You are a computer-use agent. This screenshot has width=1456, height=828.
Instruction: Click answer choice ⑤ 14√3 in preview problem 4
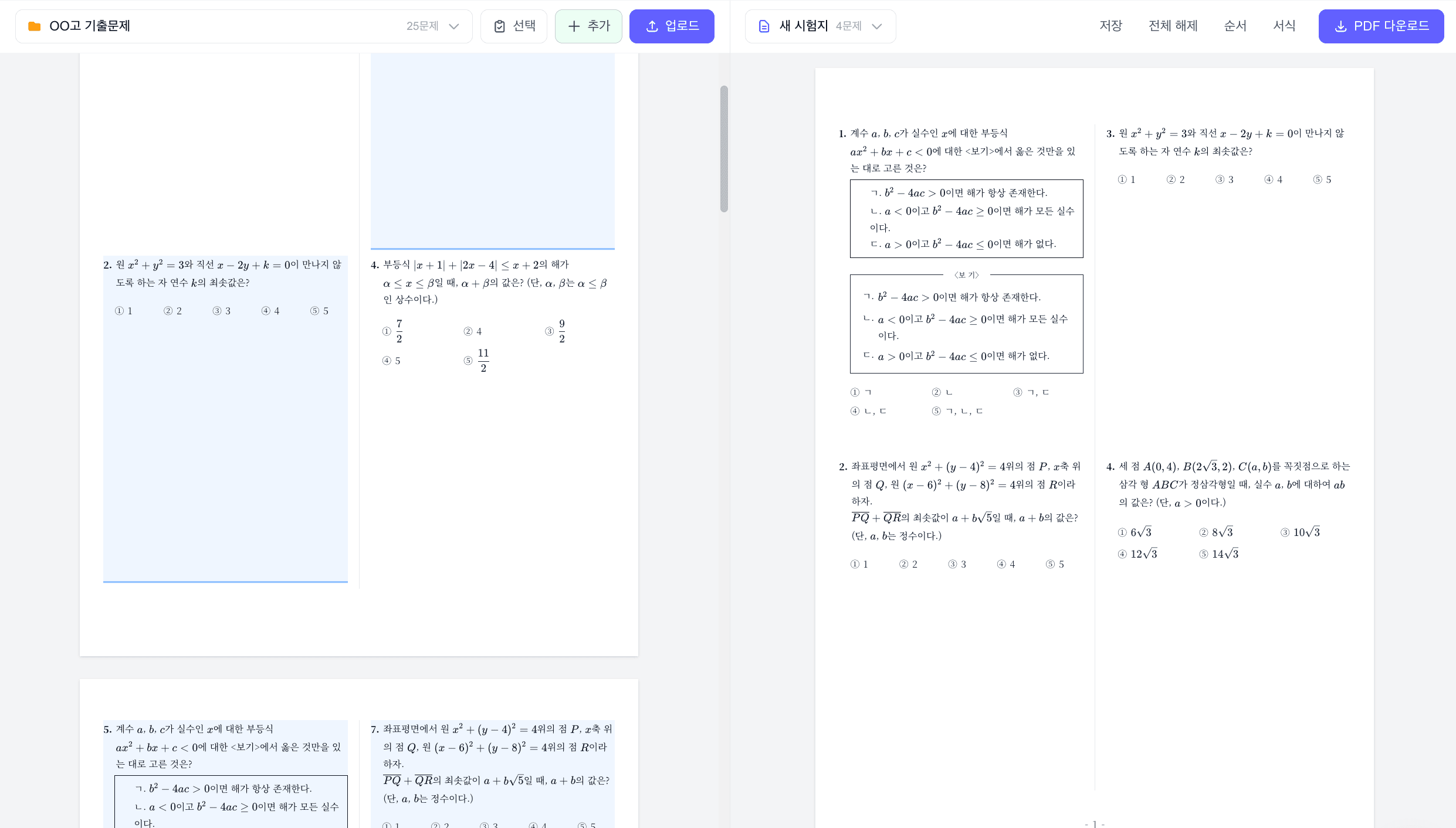tap(1219, 554)
